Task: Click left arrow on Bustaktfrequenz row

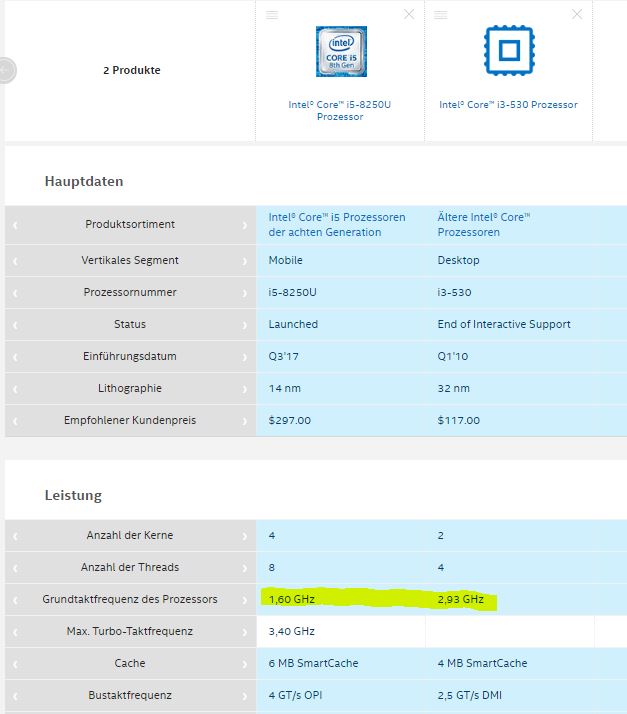Action: coord(15,696)
